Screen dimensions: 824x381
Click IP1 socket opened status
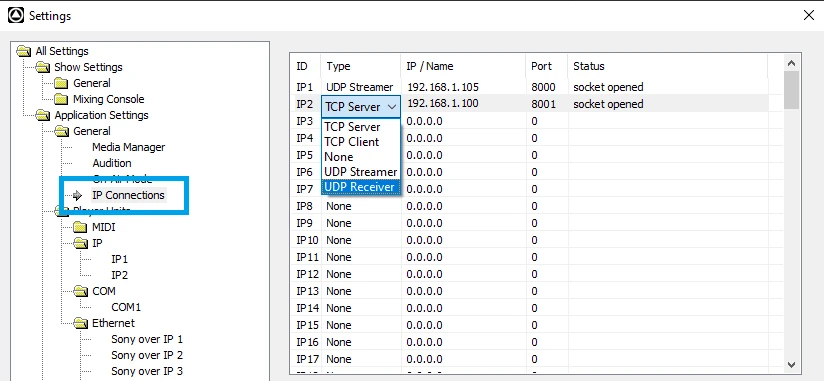[608, 87]
